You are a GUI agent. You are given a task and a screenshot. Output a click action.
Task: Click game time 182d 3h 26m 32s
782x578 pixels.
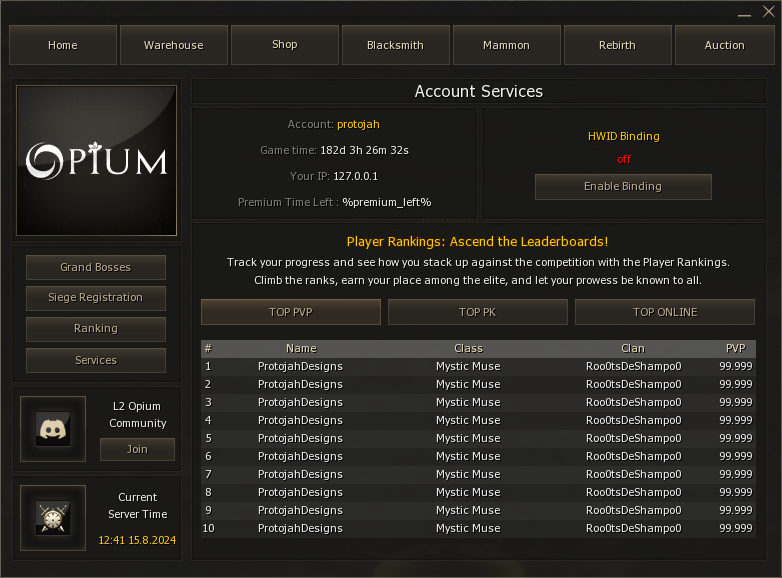coord(365,150)
